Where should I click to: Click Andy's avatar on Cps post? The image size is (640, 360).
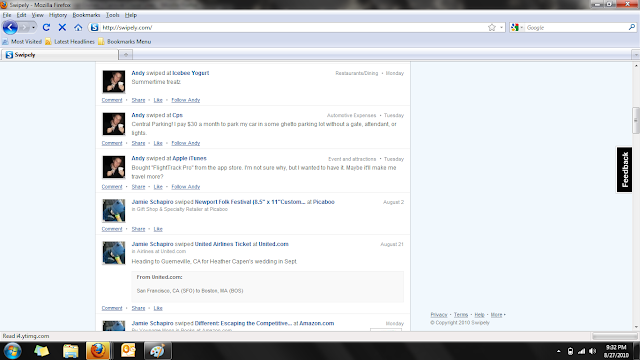114,124
